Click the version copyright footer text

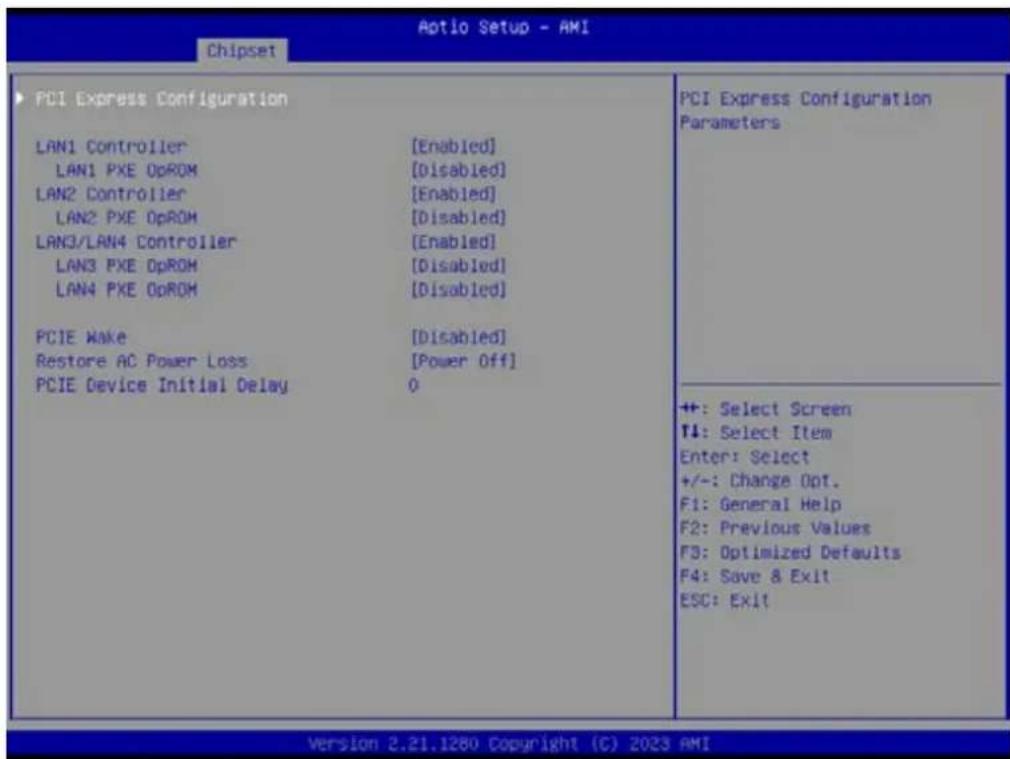[509, 744]
